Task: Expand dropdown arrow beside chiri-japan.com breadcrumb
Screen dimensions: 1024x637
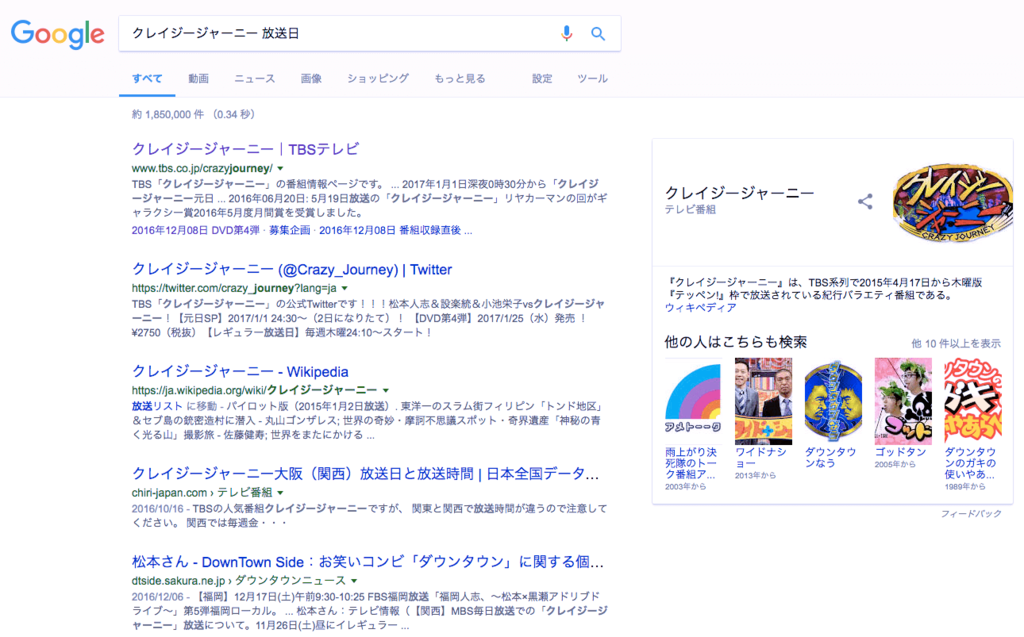Action: (281, 493)
